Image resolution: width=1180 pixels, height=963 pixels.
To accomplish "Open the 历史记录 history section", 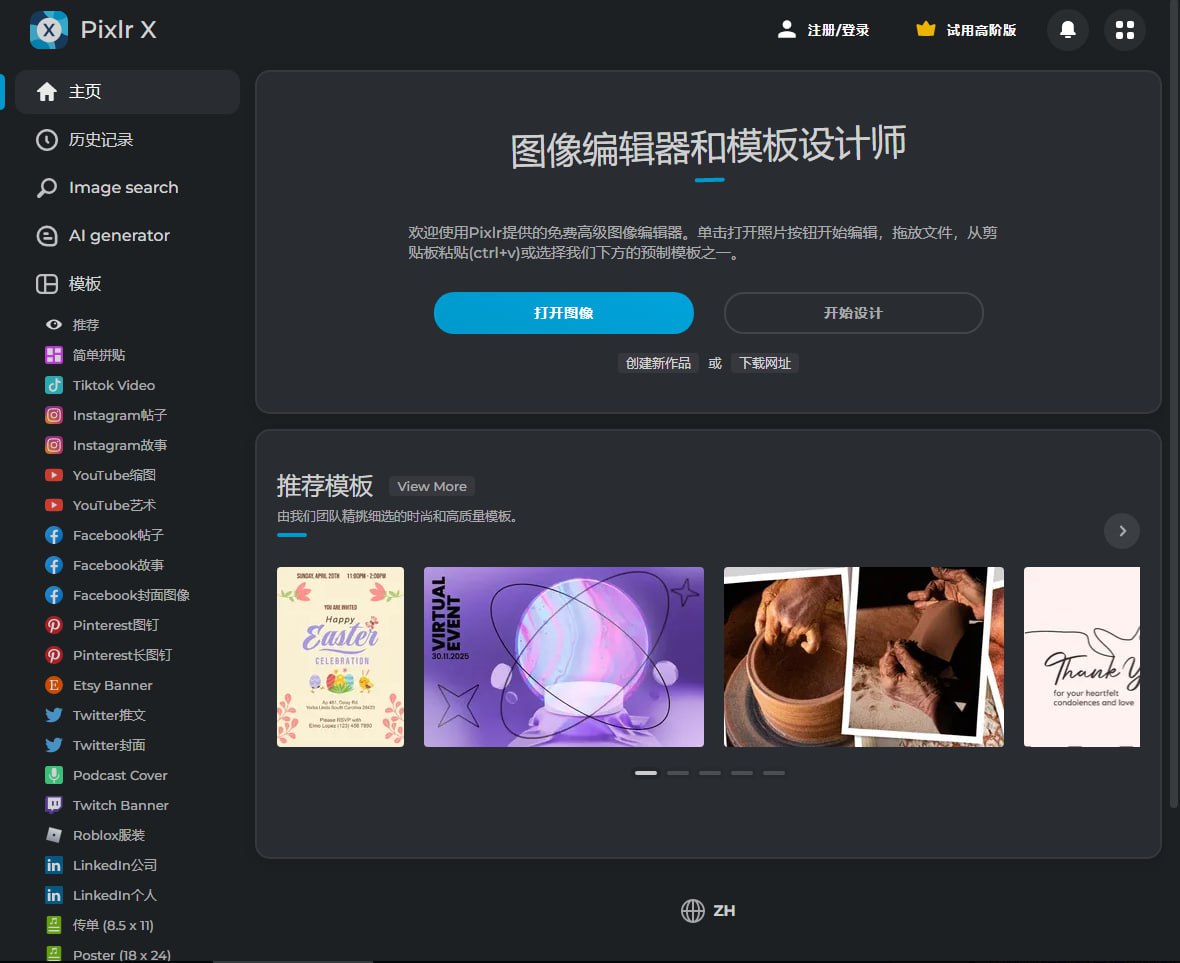I will [100, 140].
